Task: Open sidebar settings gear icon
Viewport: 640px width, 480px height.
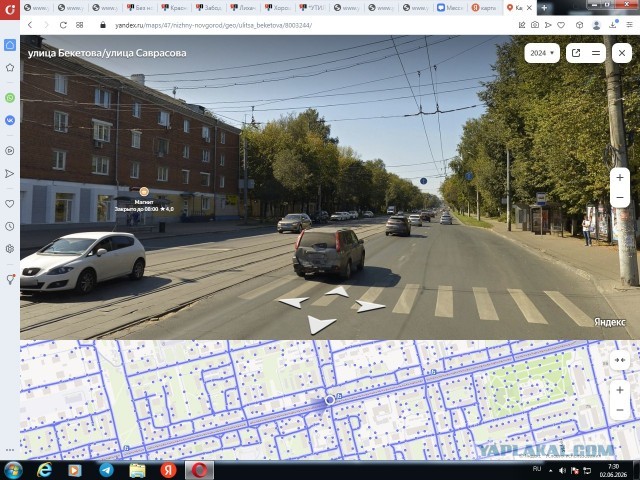Action: pyautogui.click(x=10, y=249)
